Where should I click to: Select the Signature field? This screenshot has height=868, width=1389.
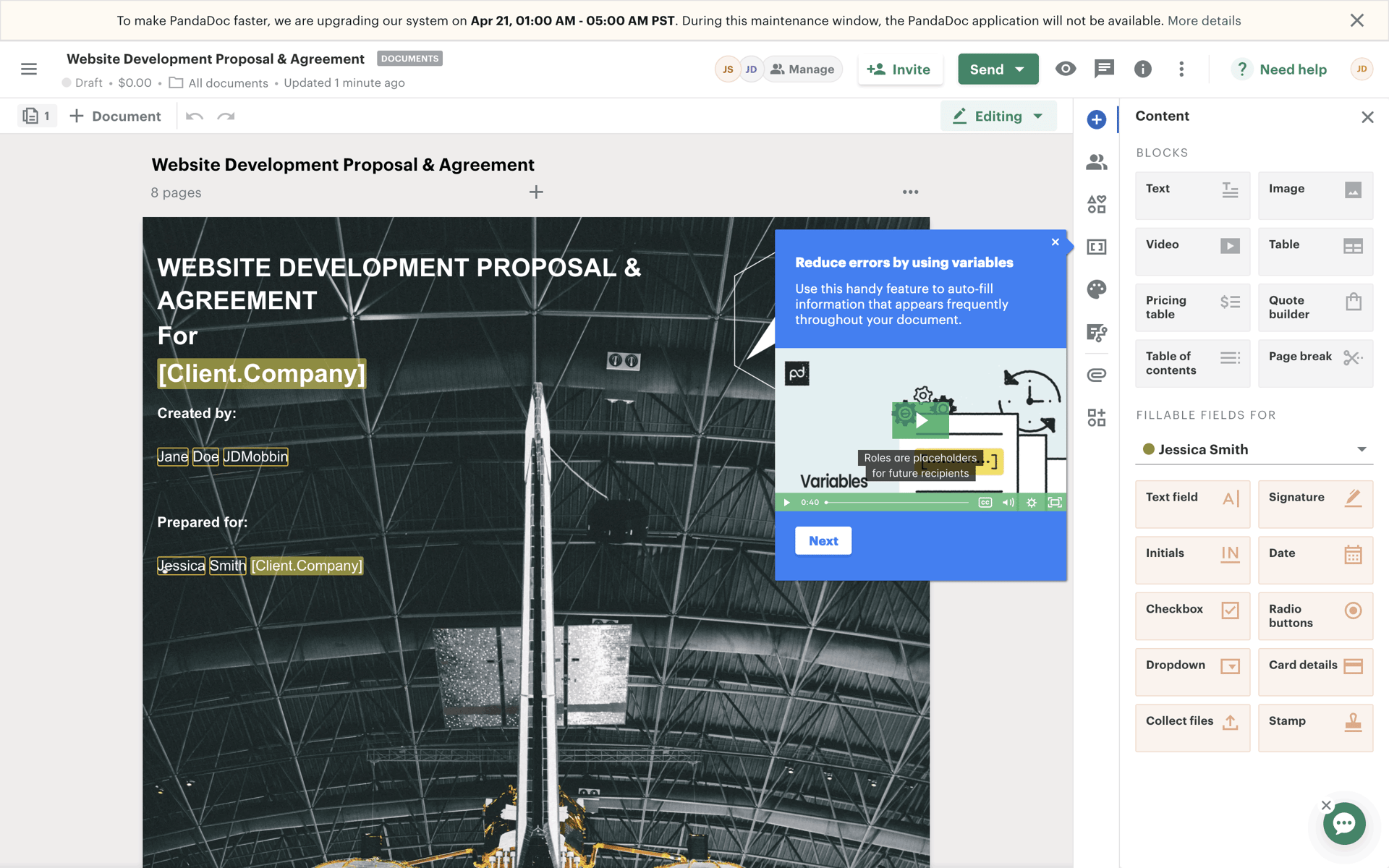(x=1315, y=504)
